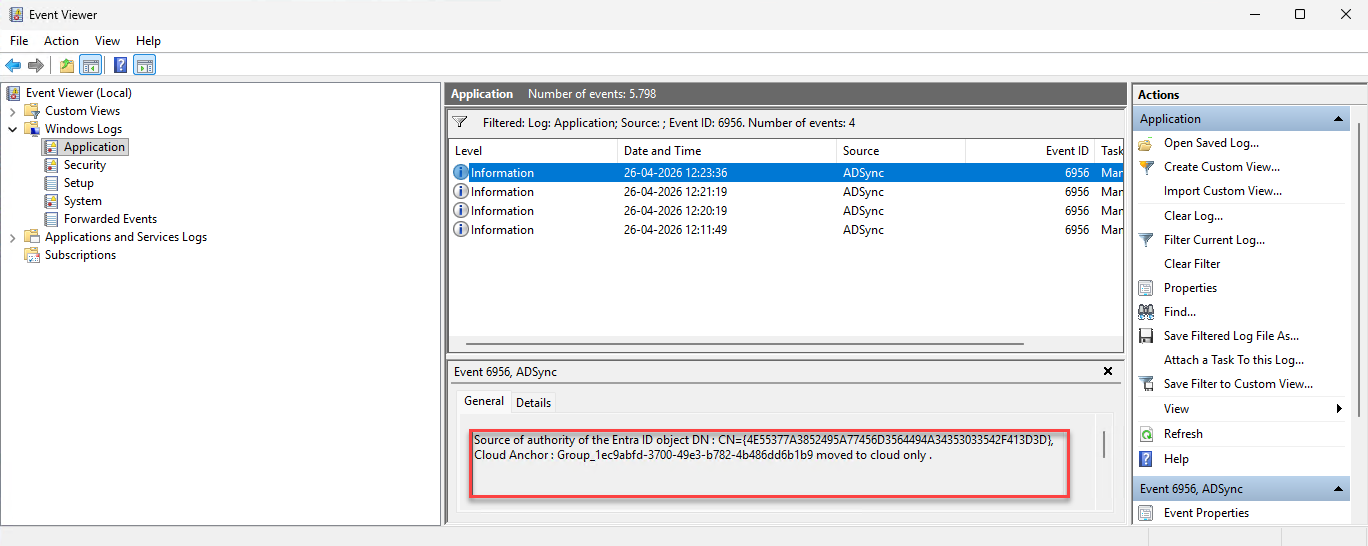Click the Refresh action icon
Screen dimensions: 1368x546
coord(1146,434)
